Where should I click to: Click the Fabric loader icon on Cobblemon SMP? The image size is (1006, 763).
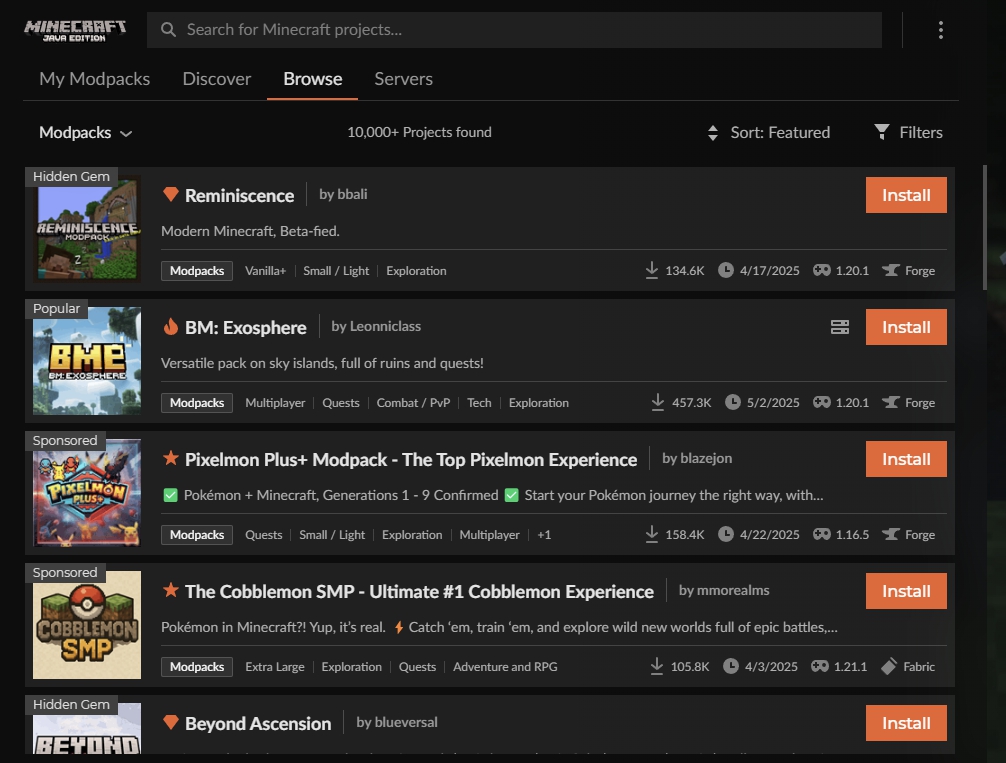pyautogui.click(x=889, y=666)
